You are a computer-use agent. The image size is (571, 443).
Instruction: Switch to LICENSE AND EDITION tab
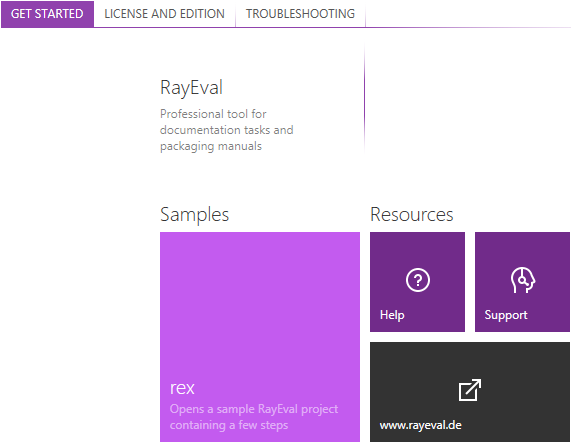164,14
